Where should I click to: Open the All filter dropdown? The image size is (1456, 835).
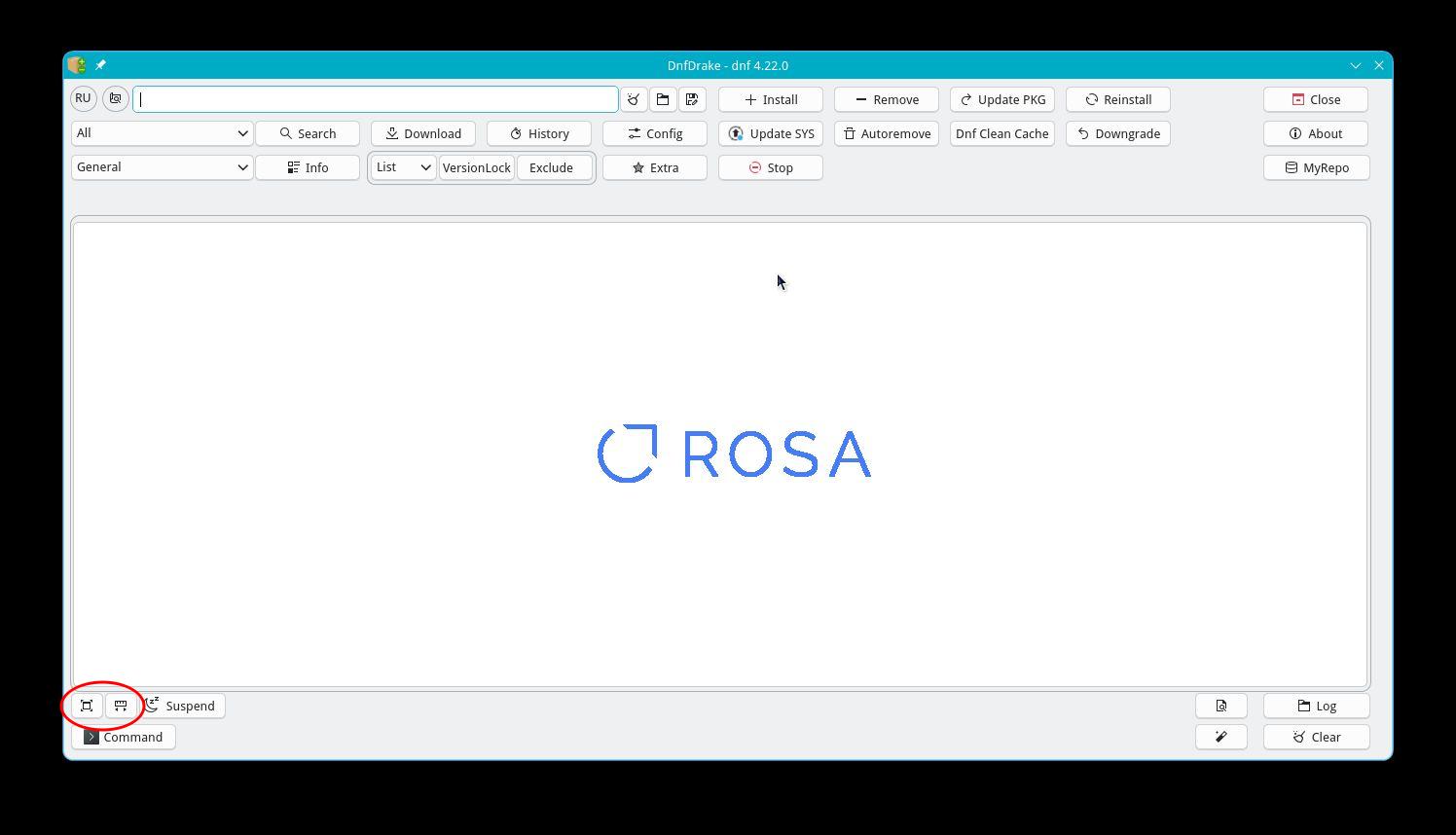click(162, 133)
